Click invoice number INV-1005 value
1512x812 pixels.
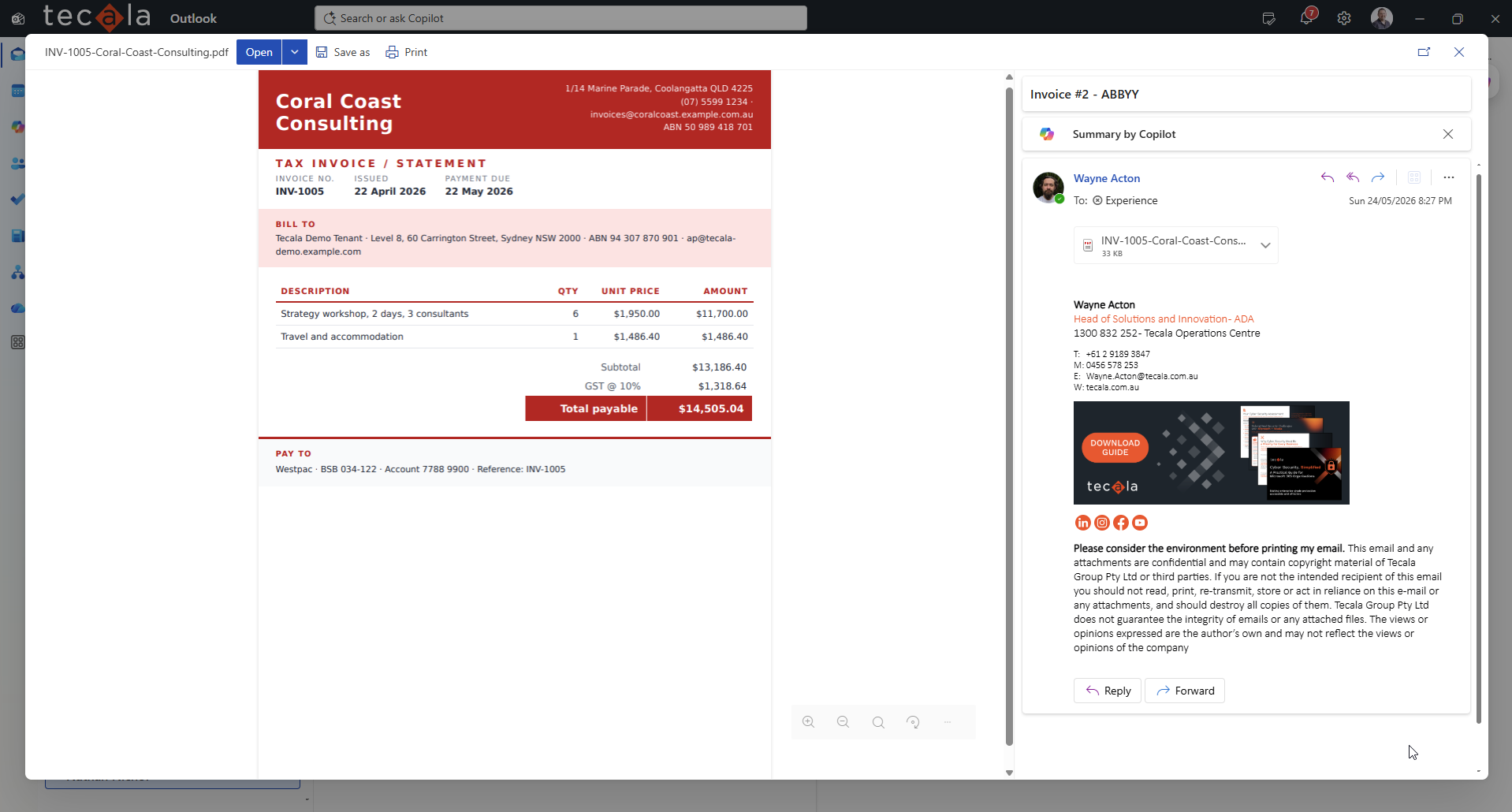(x=300, y=192)
